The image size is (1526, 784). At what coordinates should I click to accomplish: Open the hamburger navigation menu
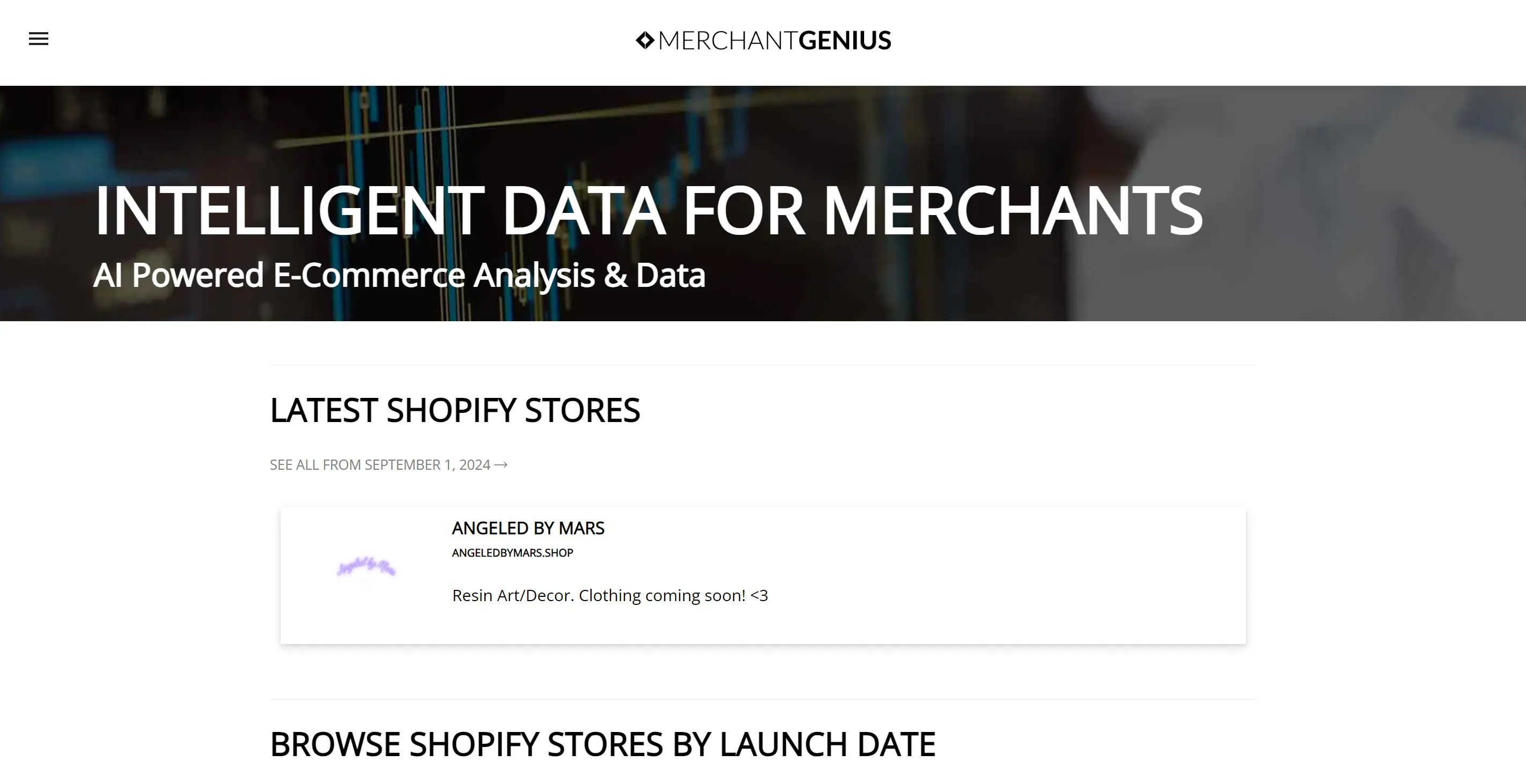39,39
